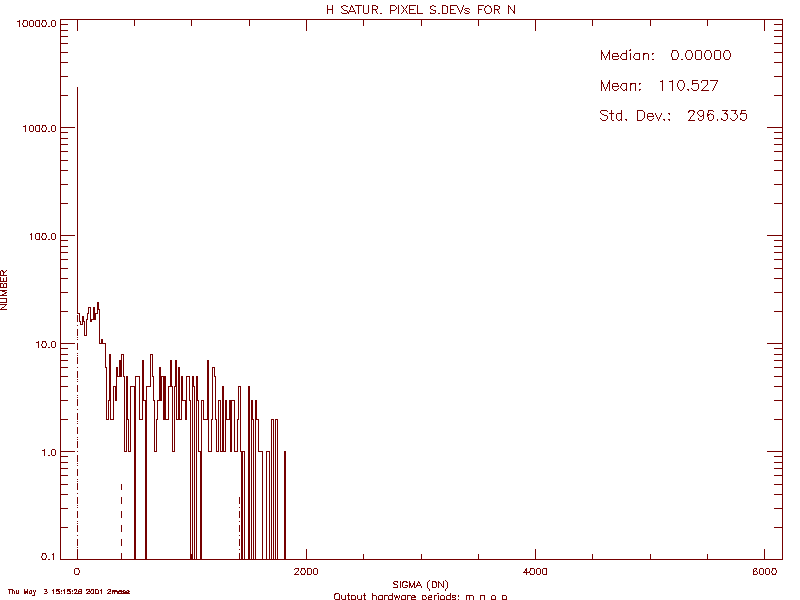Screen dimensions: 800x600
Task: Click the NUMBER y-axis label
Action: point(6,290)
